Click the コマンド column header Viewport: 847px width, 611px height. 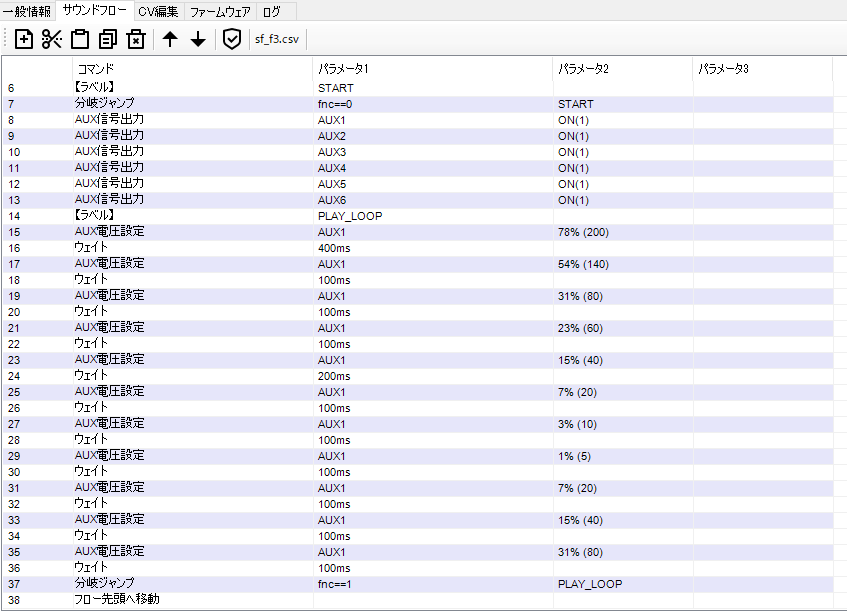click(96, 68)
